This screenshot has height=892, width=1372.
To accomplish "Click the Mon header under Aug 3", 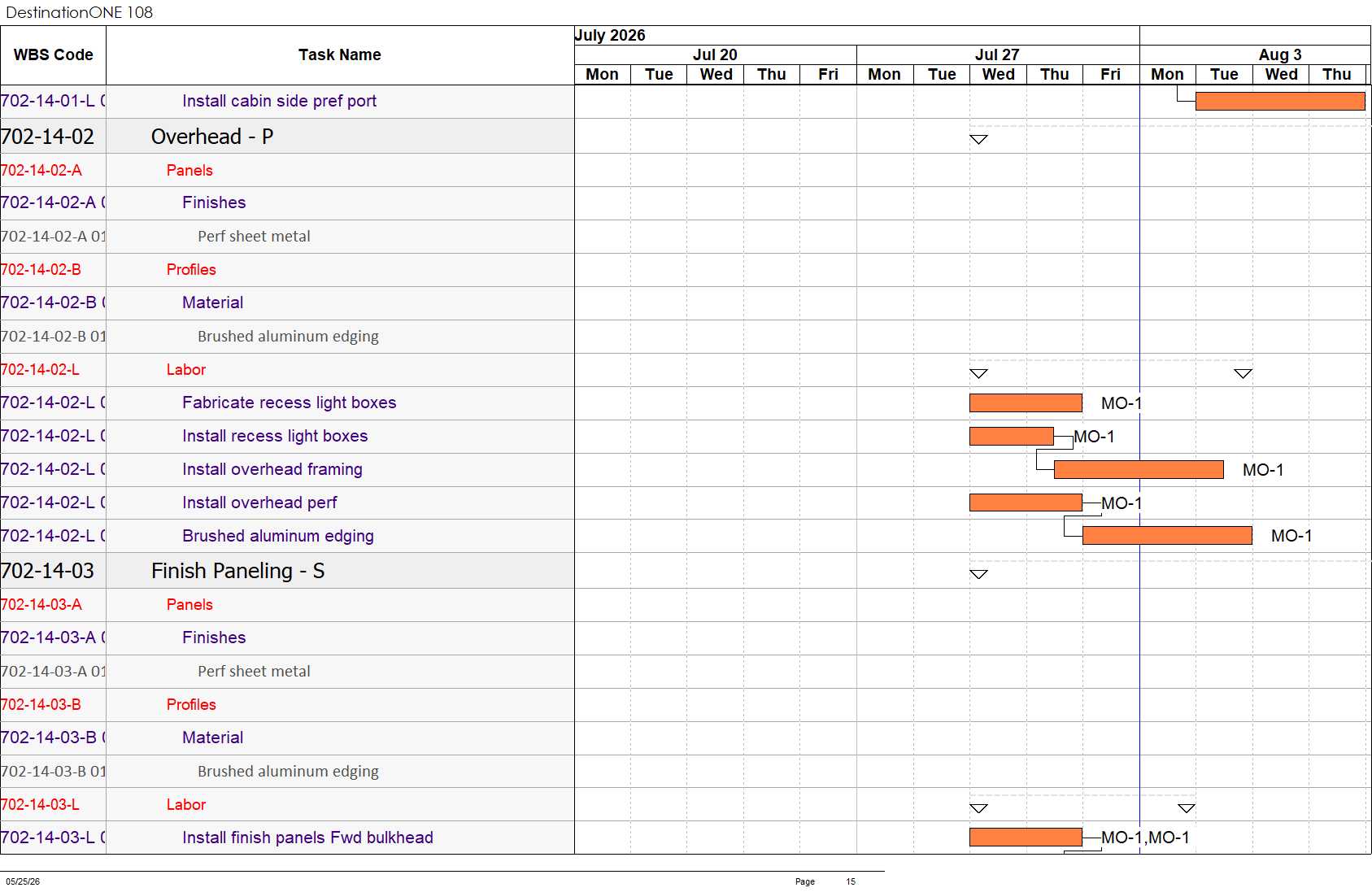I will pyautogui.click(x=1167, y=74).
